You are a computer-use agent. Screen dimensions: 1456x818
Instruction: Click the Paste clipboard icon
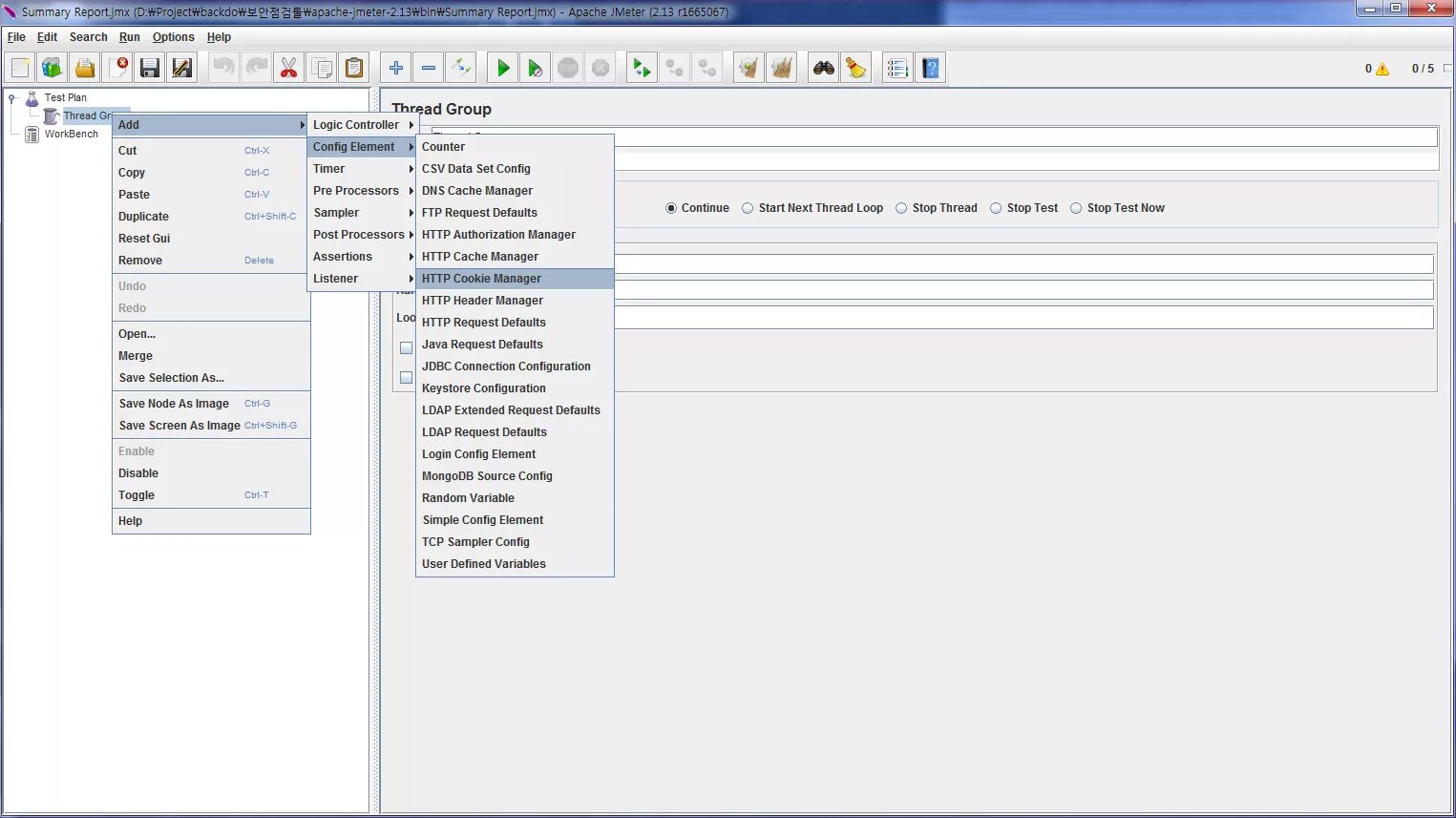(x=354, y=68)
